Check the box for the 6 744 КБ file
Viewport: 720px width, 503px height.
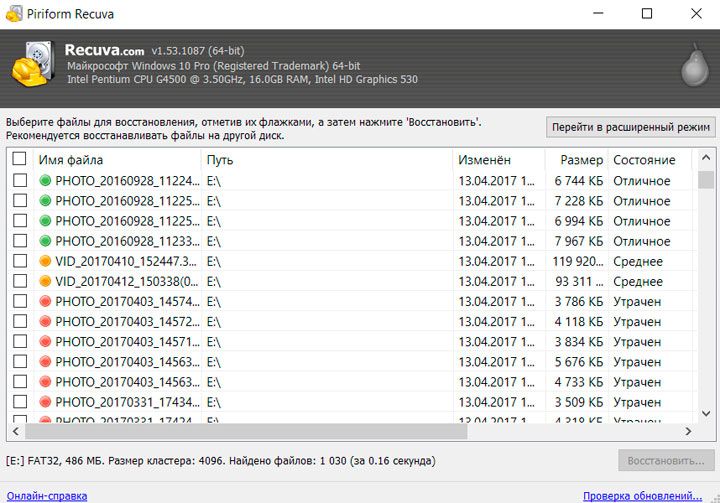20,180
